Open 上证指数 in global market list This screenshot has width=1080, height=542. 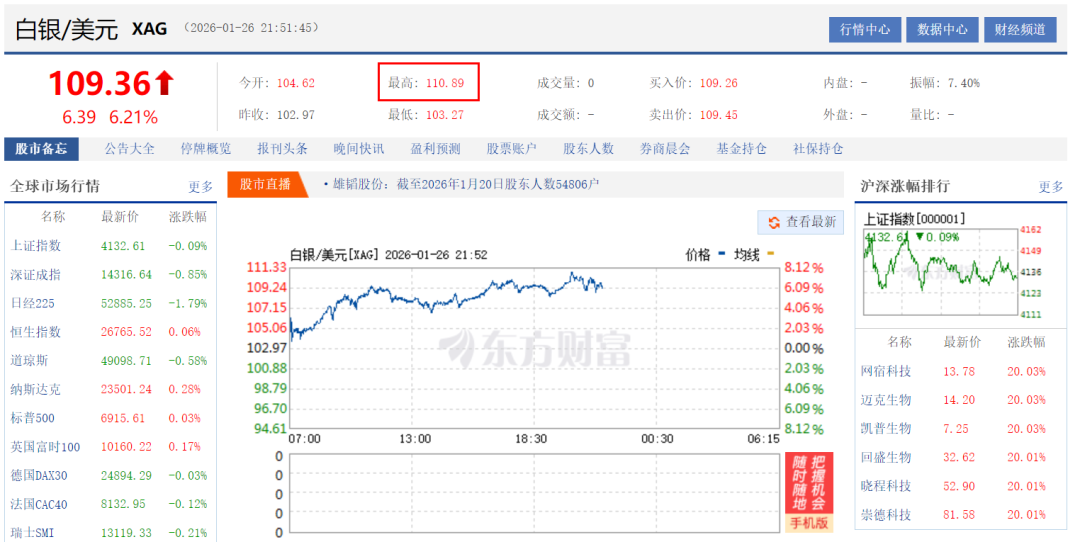36,246
